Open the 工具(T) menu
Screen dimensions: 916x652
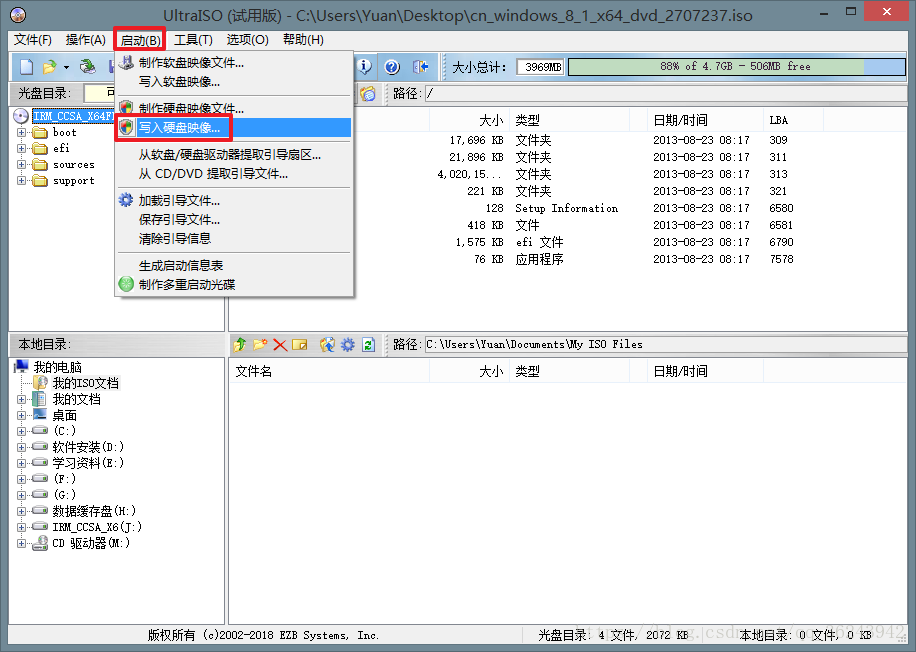click(193, 40)
